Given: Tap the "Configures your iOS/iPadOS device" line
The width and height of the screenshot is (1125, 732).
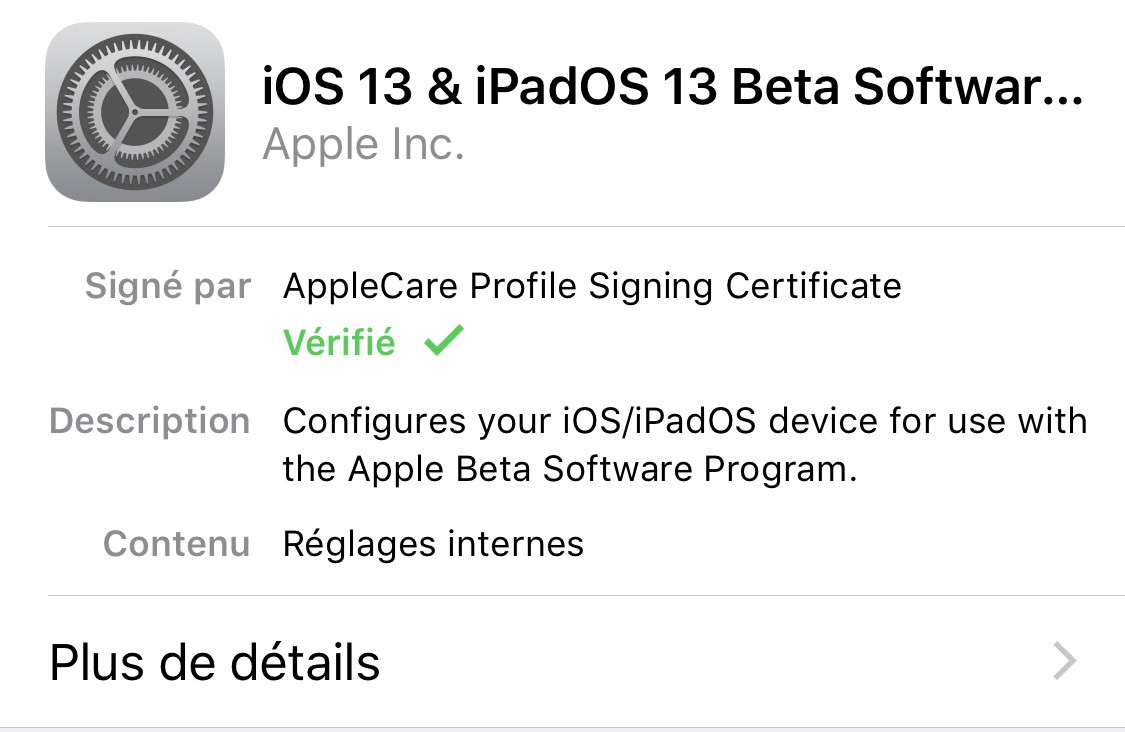Looking at the screenshot, I should [685, 421].
